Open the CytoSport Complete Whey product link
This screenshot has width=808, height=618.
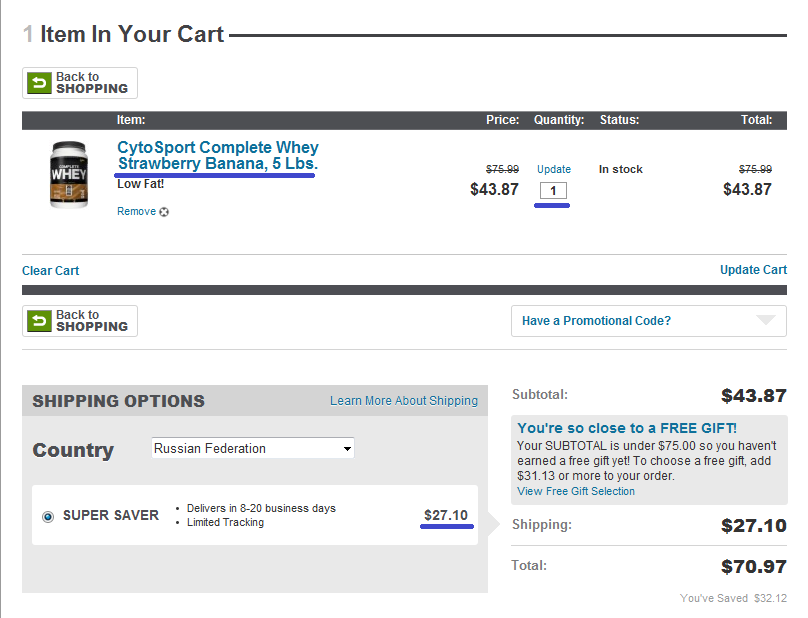[x=218, y=155]
